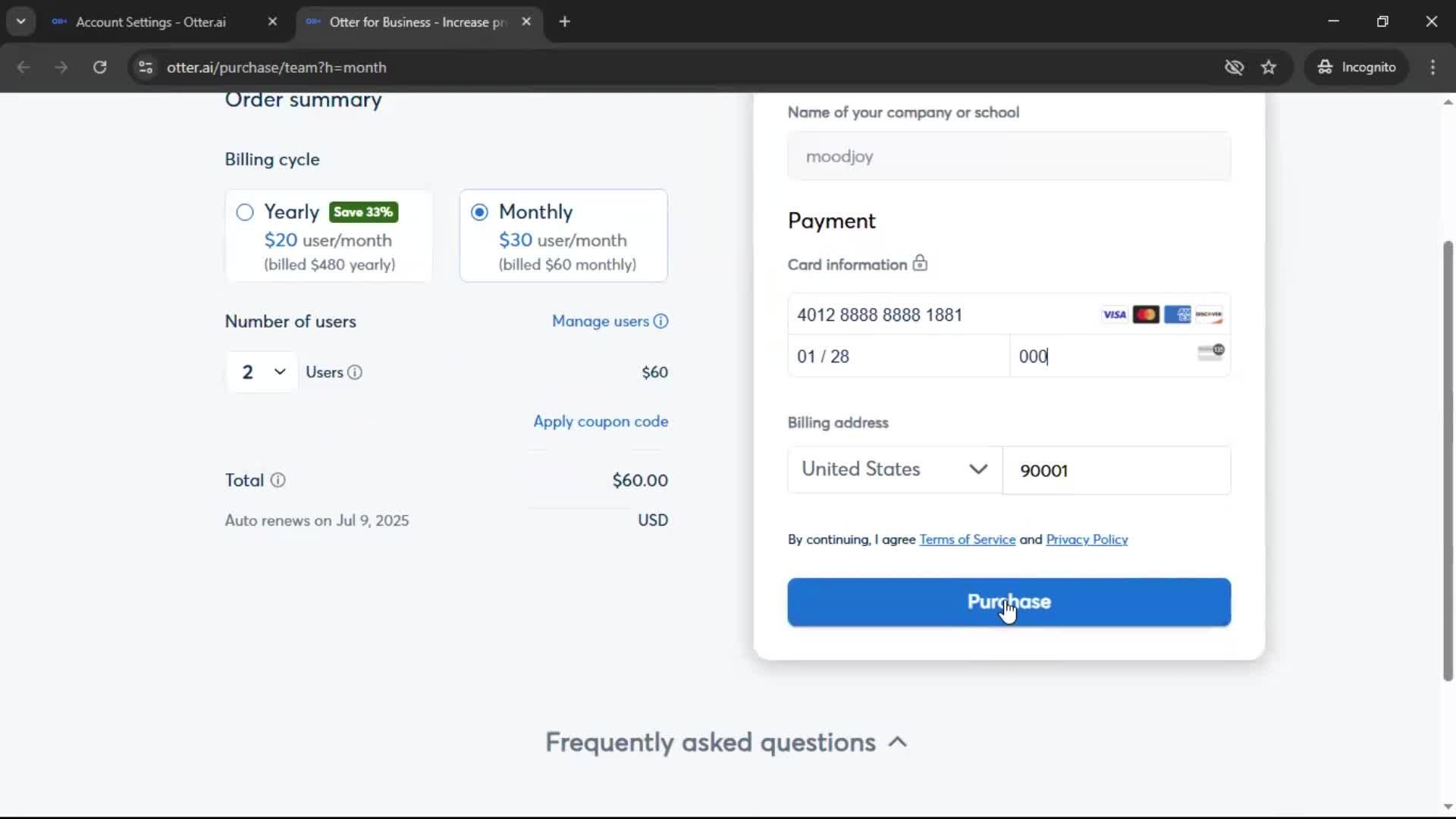1456x819 pixels.
Task: Click the third-party cookies blocked eye icon
Action: coord(1234,67)
